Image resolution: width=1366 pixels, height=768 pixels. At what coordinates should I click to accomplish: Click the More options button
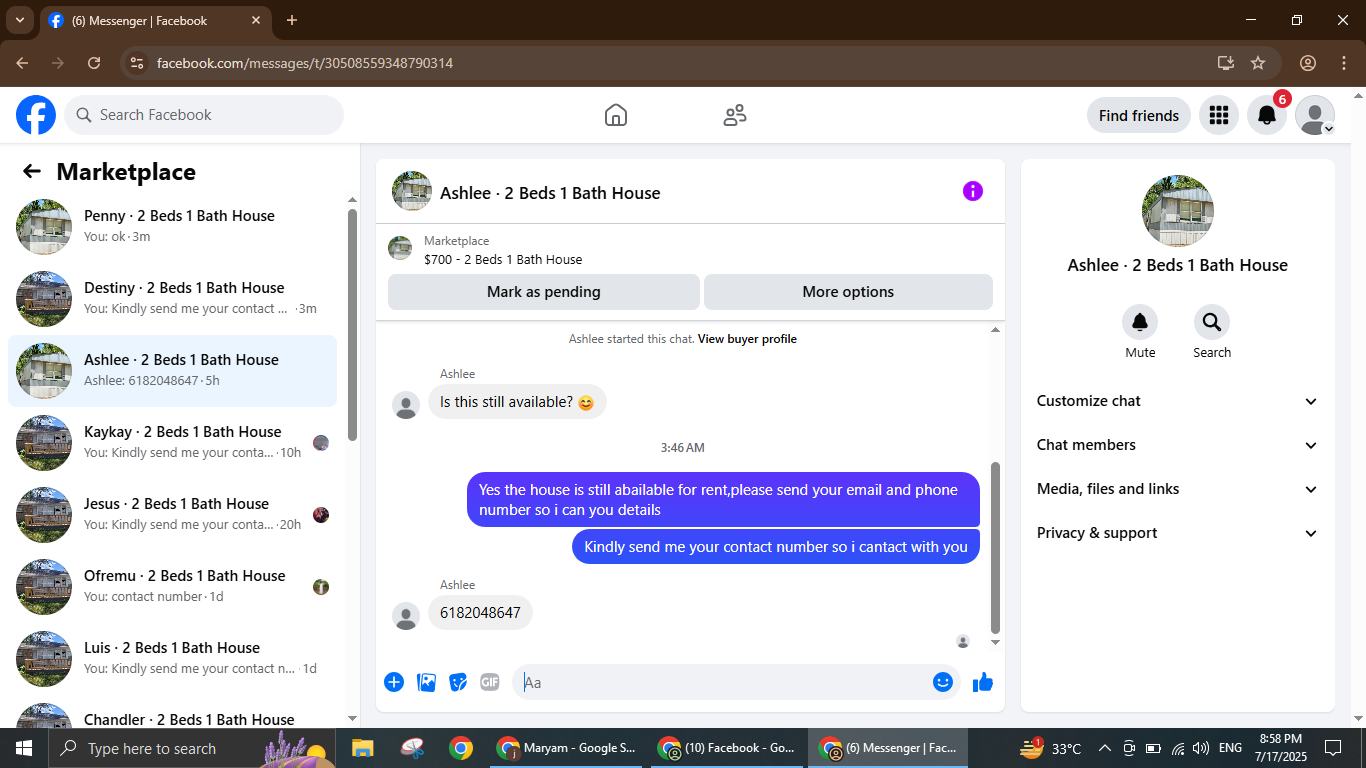click(848, 292)
